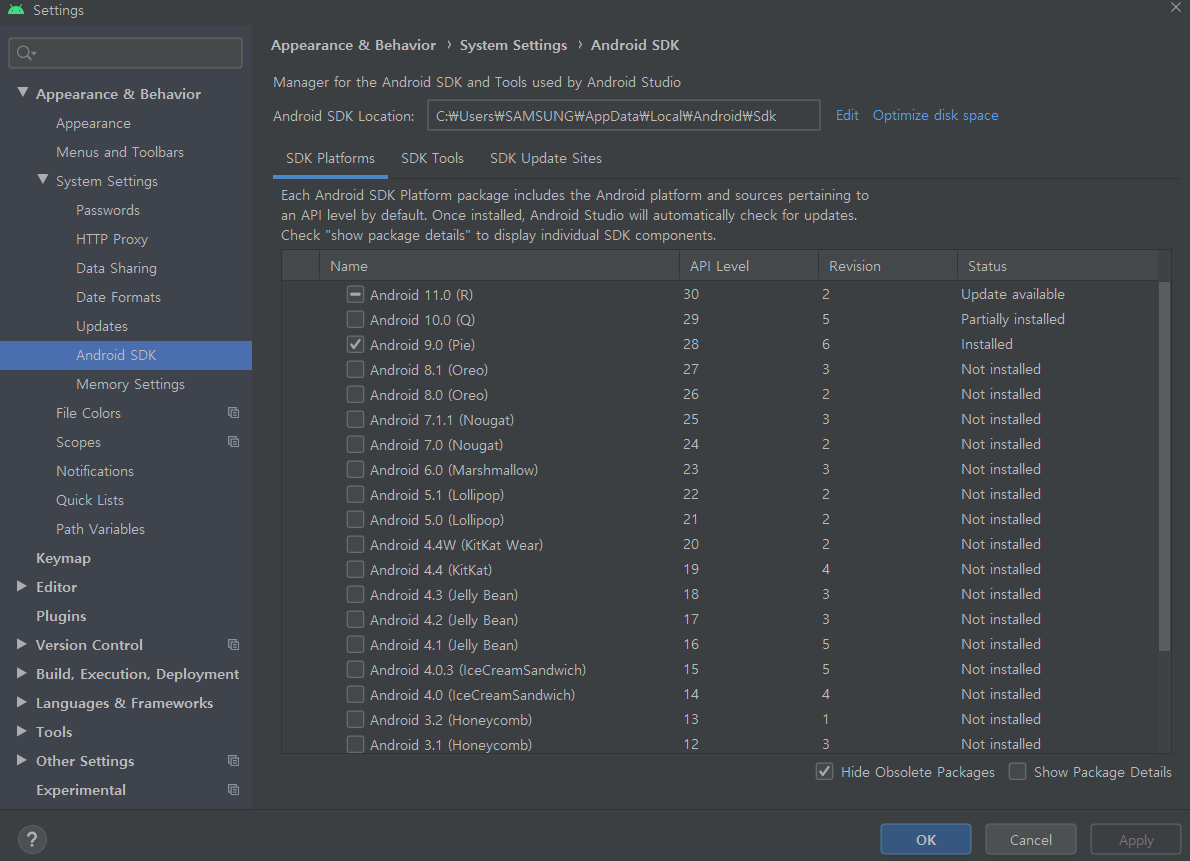Image resolution: width=1190 pixels, height=861 pixels.
Task: Check the Android 8.0 (Oreo) checkbox
Action: [x=355, y=394]
